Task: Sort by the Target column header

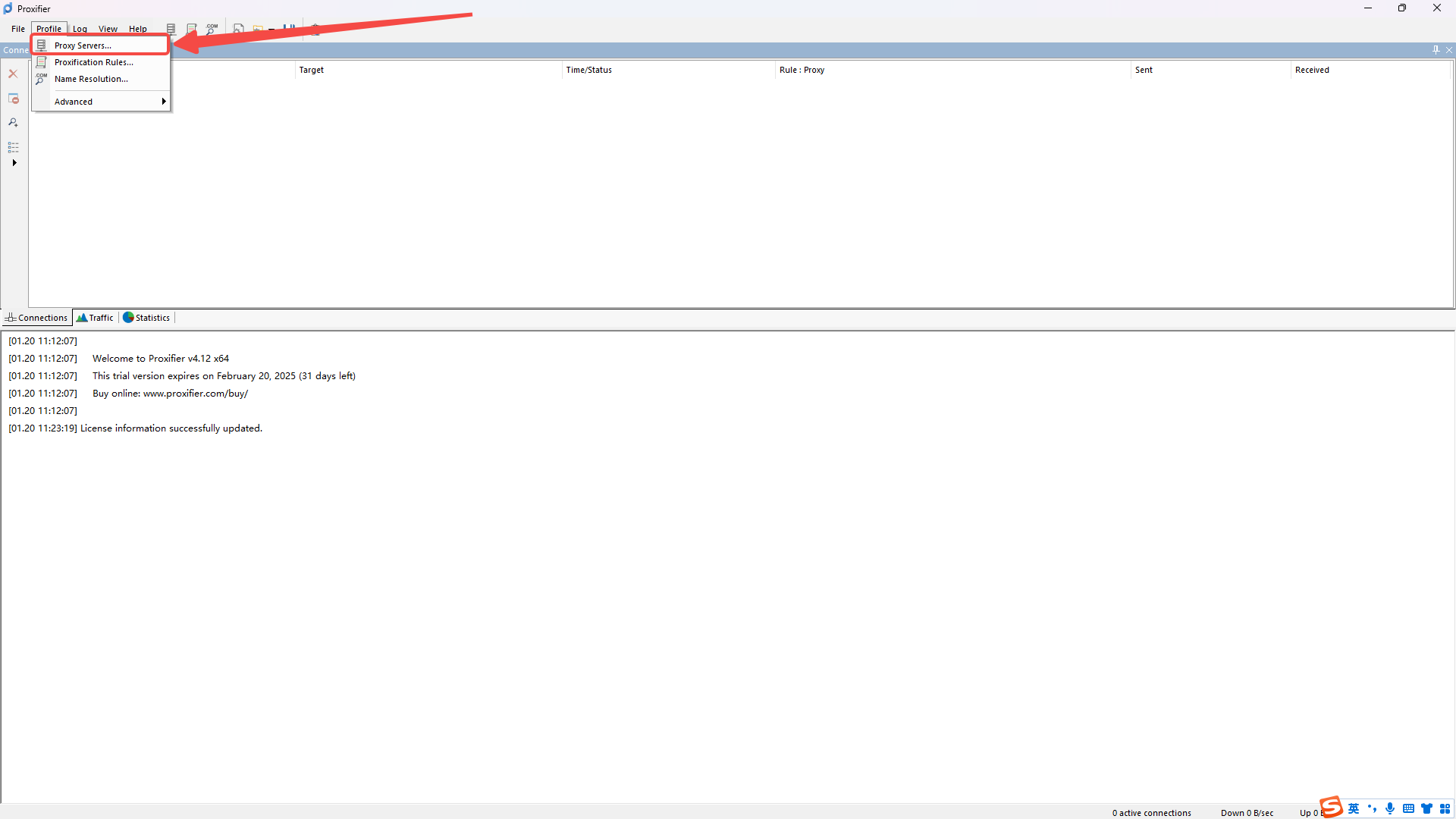Action: pyautogui.click(x=428, y=70)
